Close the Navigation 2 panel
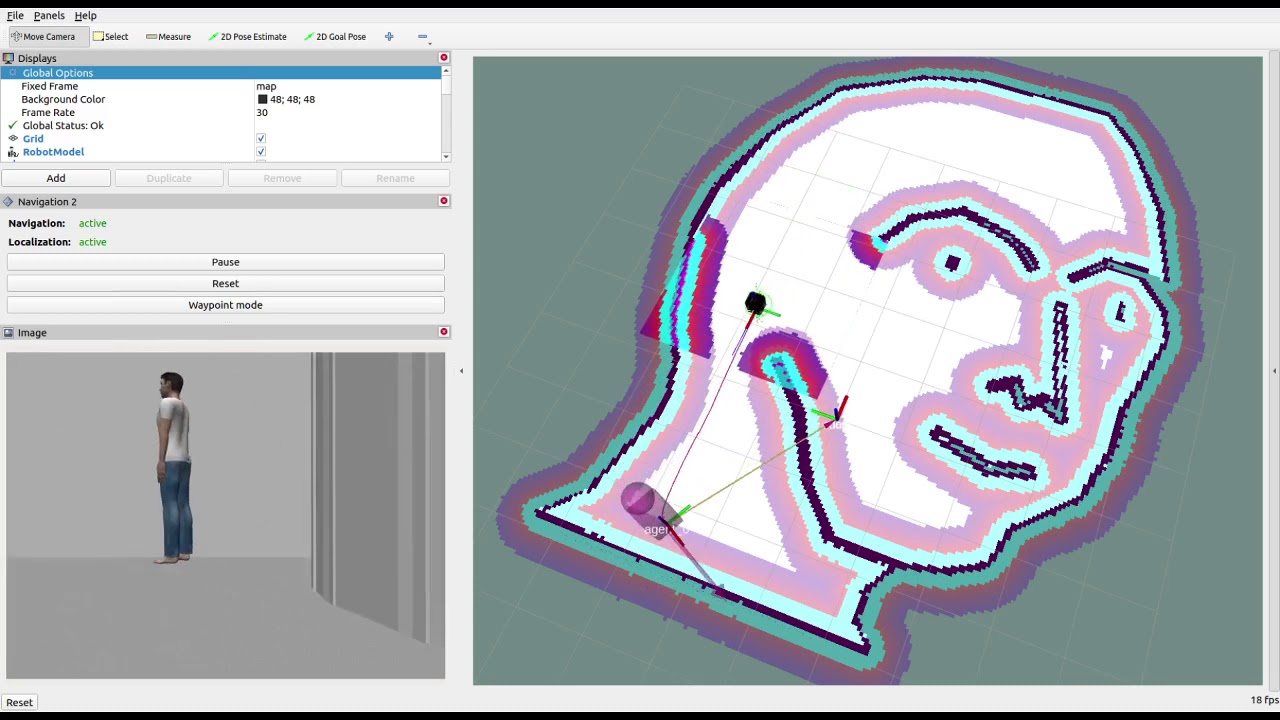 pos(444,201)
